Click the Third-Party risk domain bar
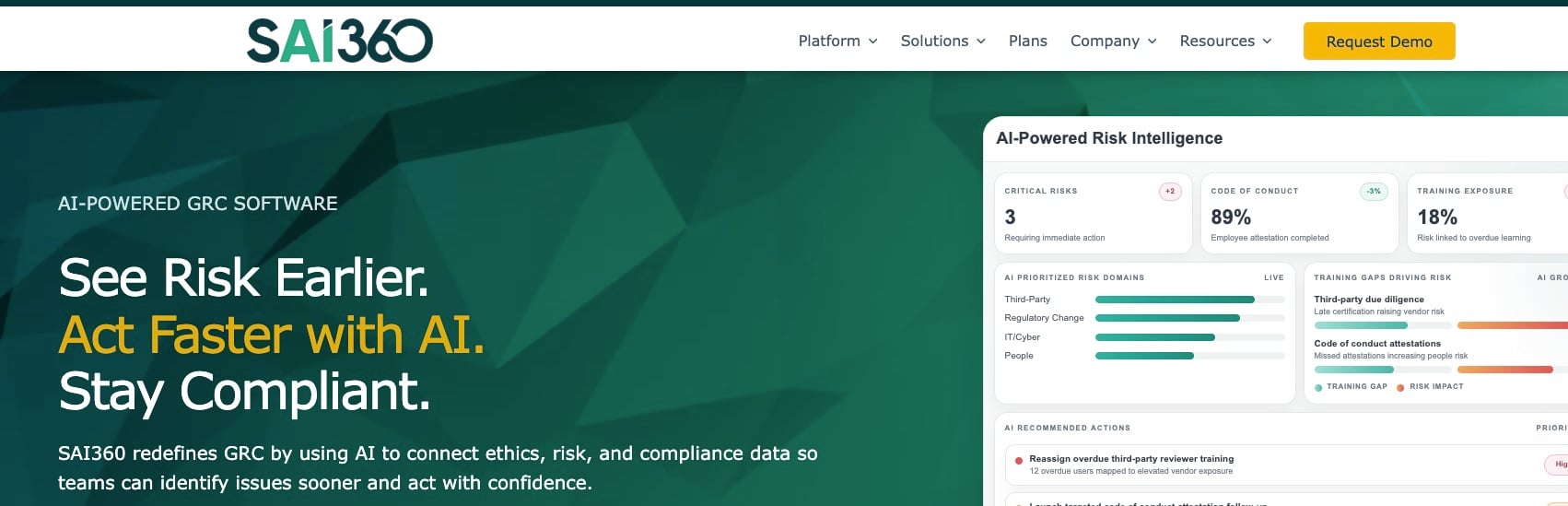This screenshot has width=1568, height=506. [x=1189, y=300]
